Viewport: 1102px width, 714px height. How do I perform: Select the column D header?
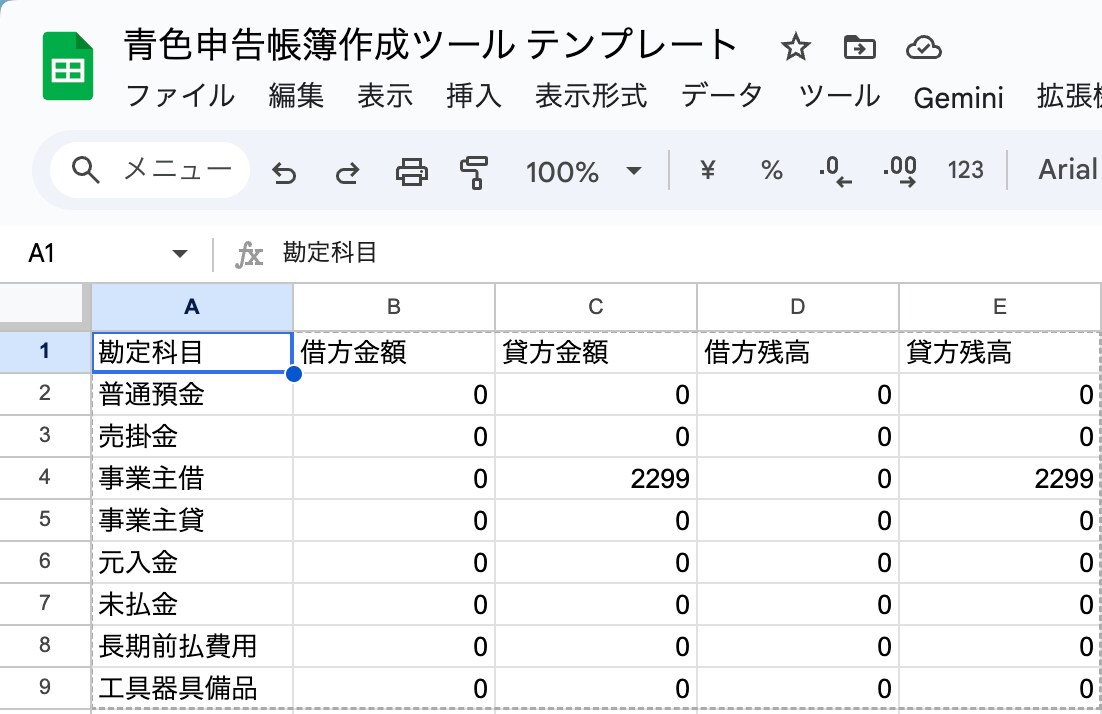[x=798, y=307]
